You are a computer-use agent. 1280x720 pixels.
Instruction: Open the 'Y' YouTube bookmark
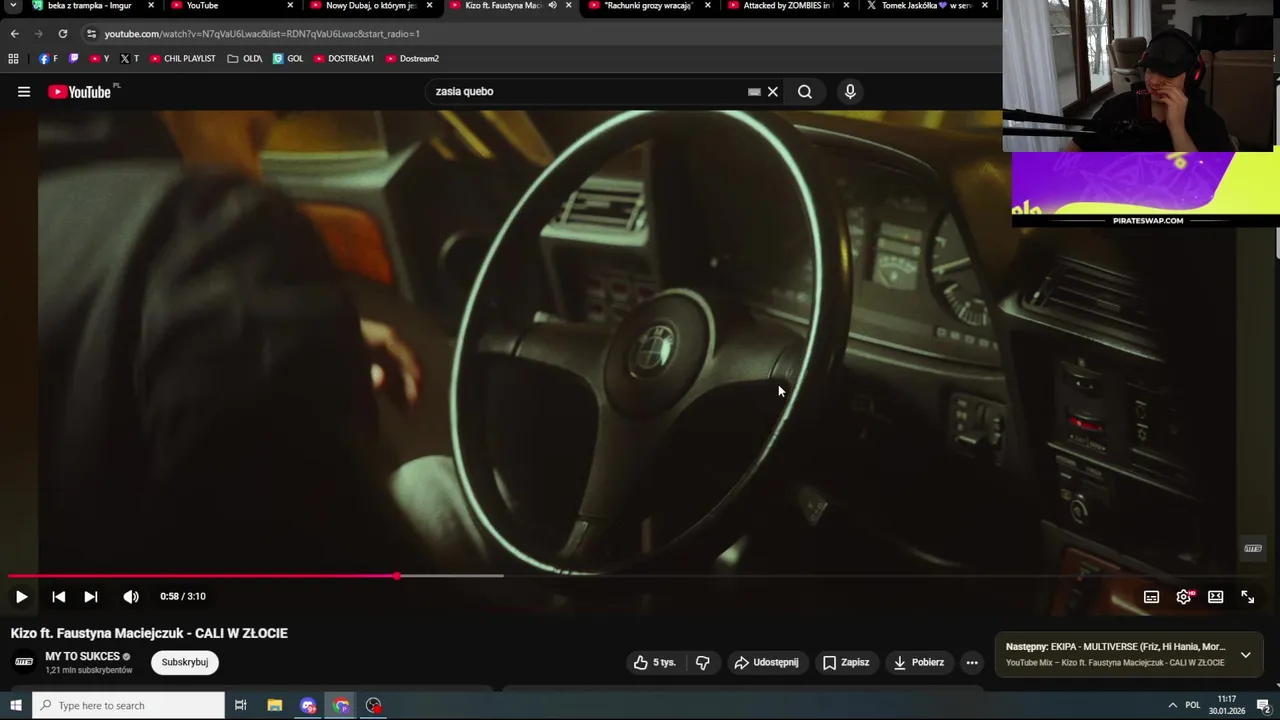coord(99,59)
